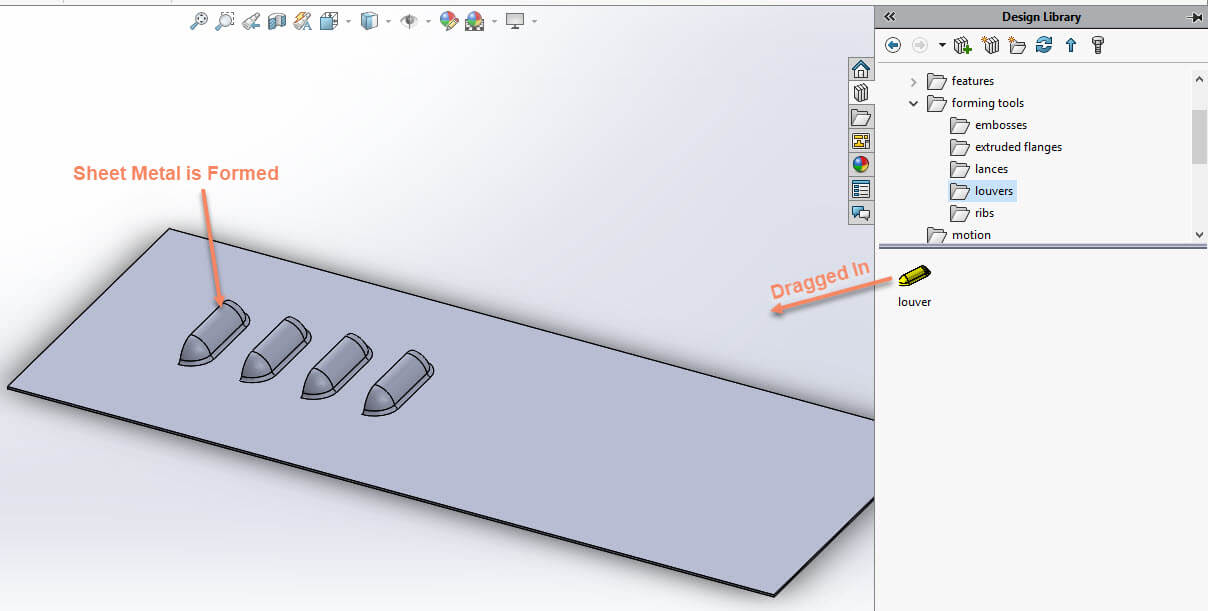This screenshot has width=1208, height=611.
Task: Create New Folder in Design Library
Action: pos(1018,45)
